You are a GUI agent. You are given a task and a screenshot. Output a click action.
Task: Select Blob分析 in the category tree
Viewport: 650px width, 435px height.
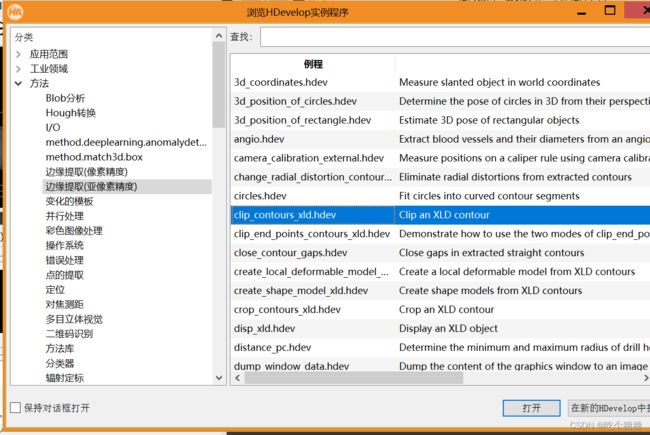coord(65,98)
